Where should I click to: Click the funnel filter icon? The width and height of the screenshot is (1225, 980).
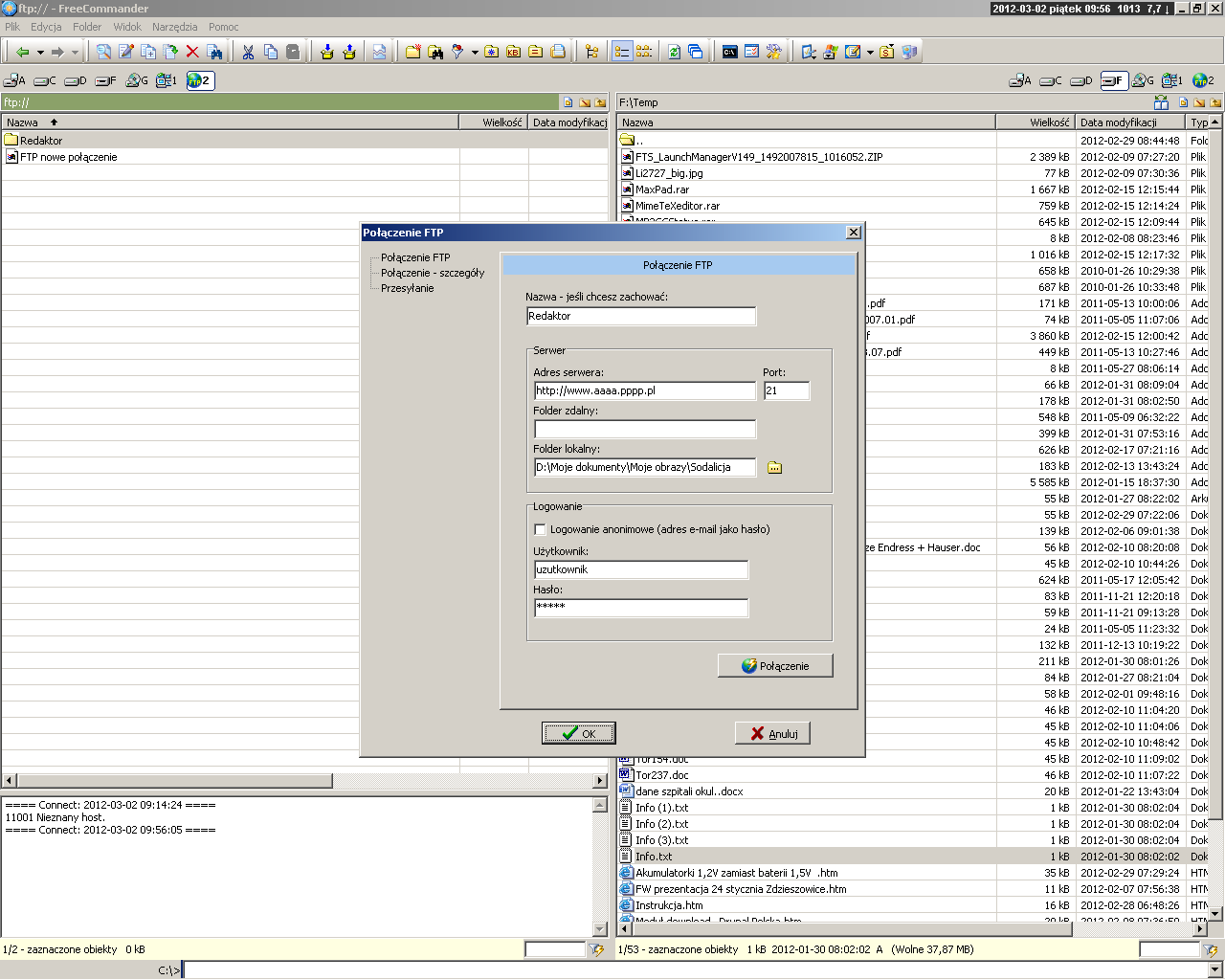click(458, 52)
